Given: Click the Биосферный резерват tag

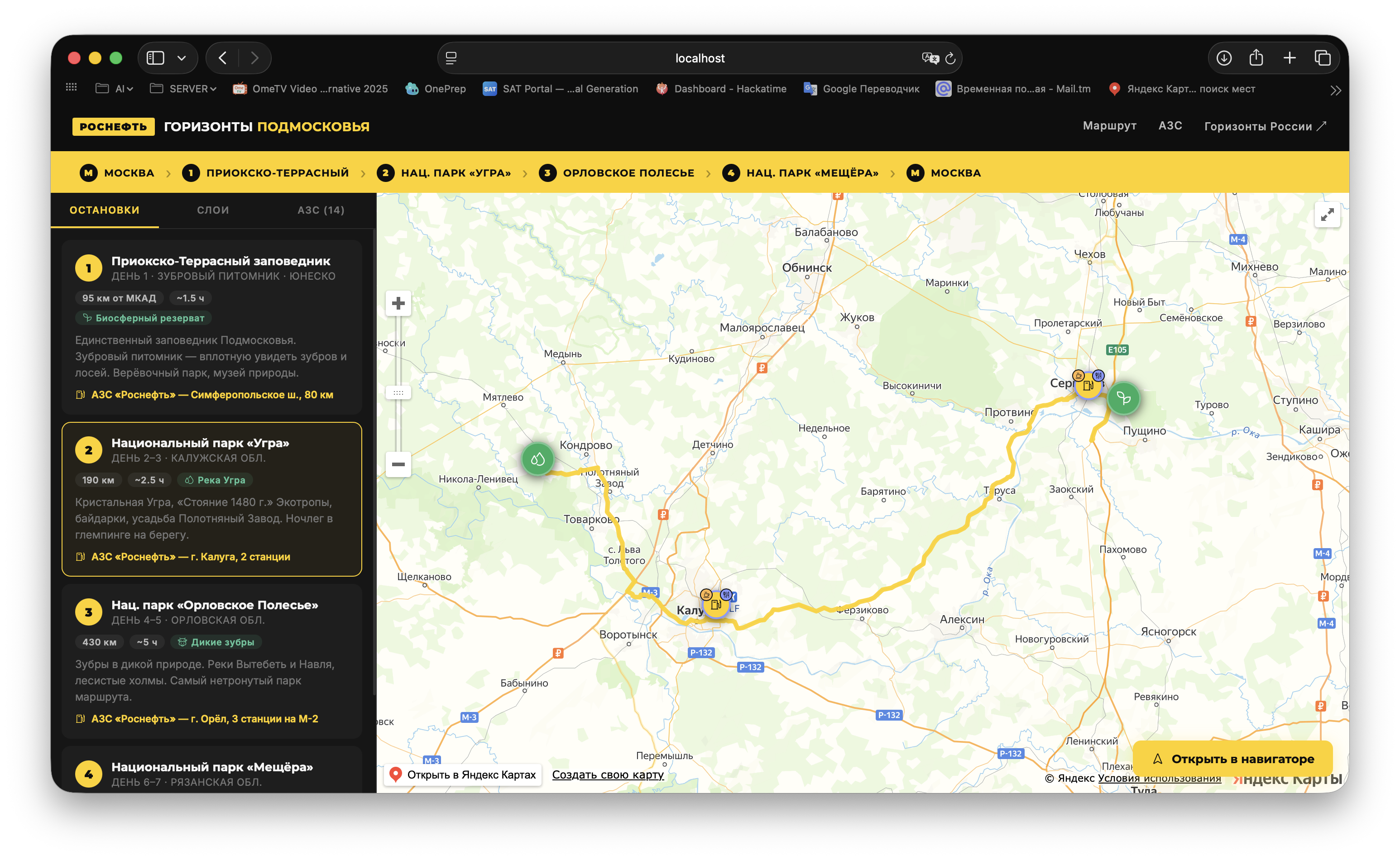Looking at the screenshot, I should tap(144, 318).
